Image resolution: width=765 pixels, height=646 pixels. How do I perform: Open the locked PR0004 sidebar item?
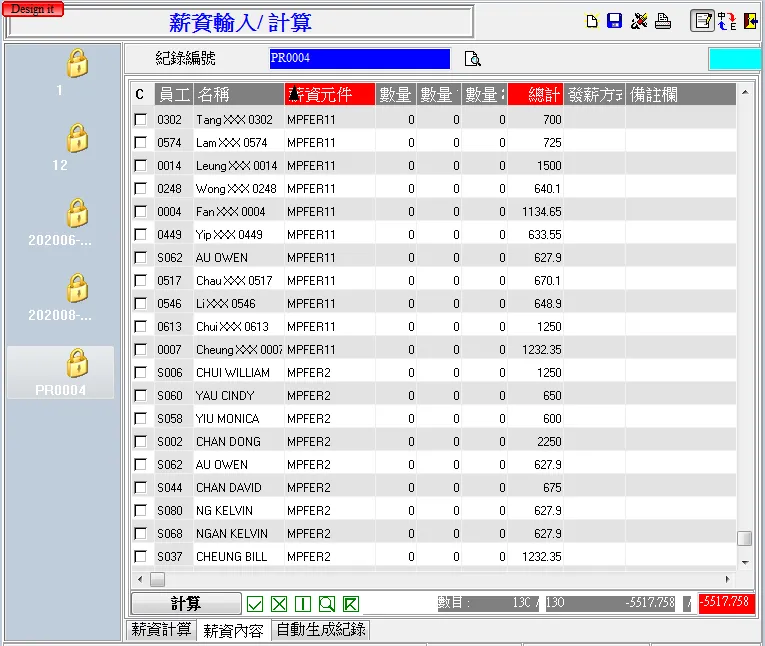60,371
